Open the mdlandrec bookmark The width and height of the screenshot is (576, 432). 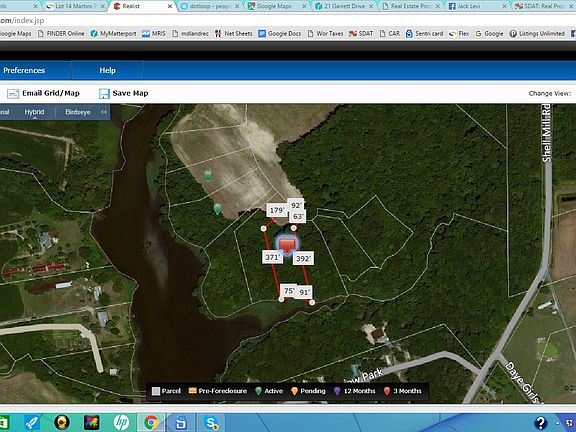tap(190, 33)
